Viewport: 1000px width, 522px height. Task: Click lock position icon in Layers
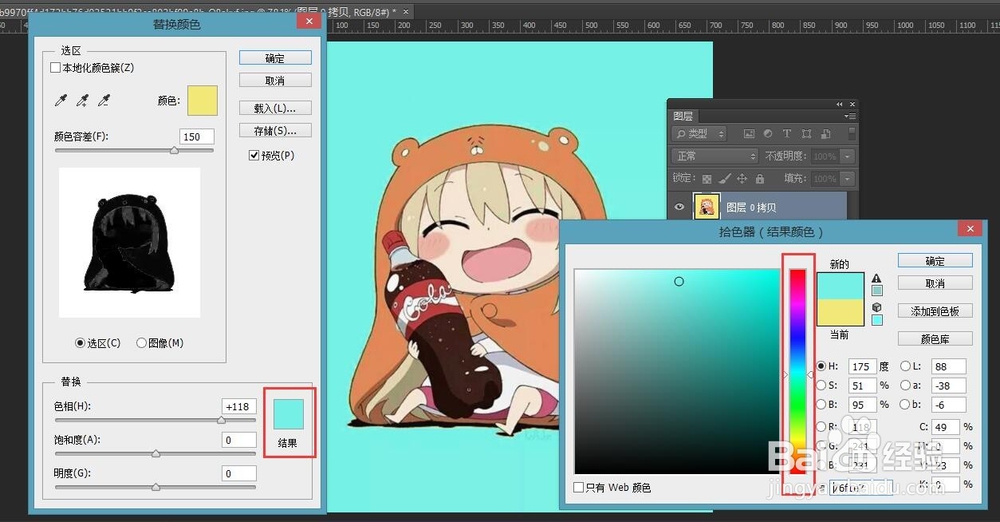(x=742, y=179)
